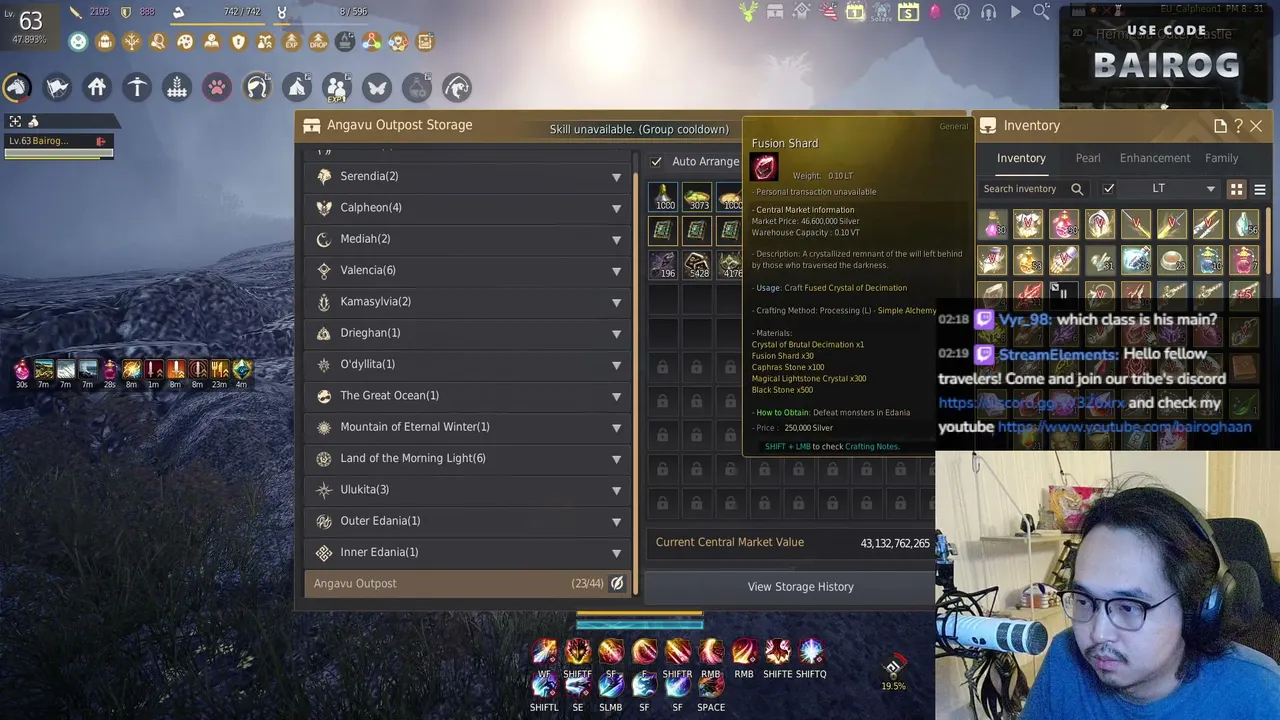
Task: Open the guild flag icon
Action: point(57,88)
